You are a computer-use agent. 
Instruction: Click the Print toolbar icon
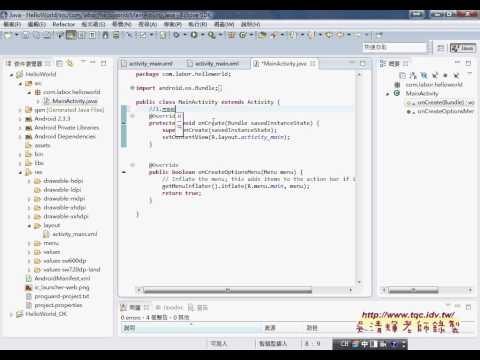pyautogui.click(x=47, y=35)
